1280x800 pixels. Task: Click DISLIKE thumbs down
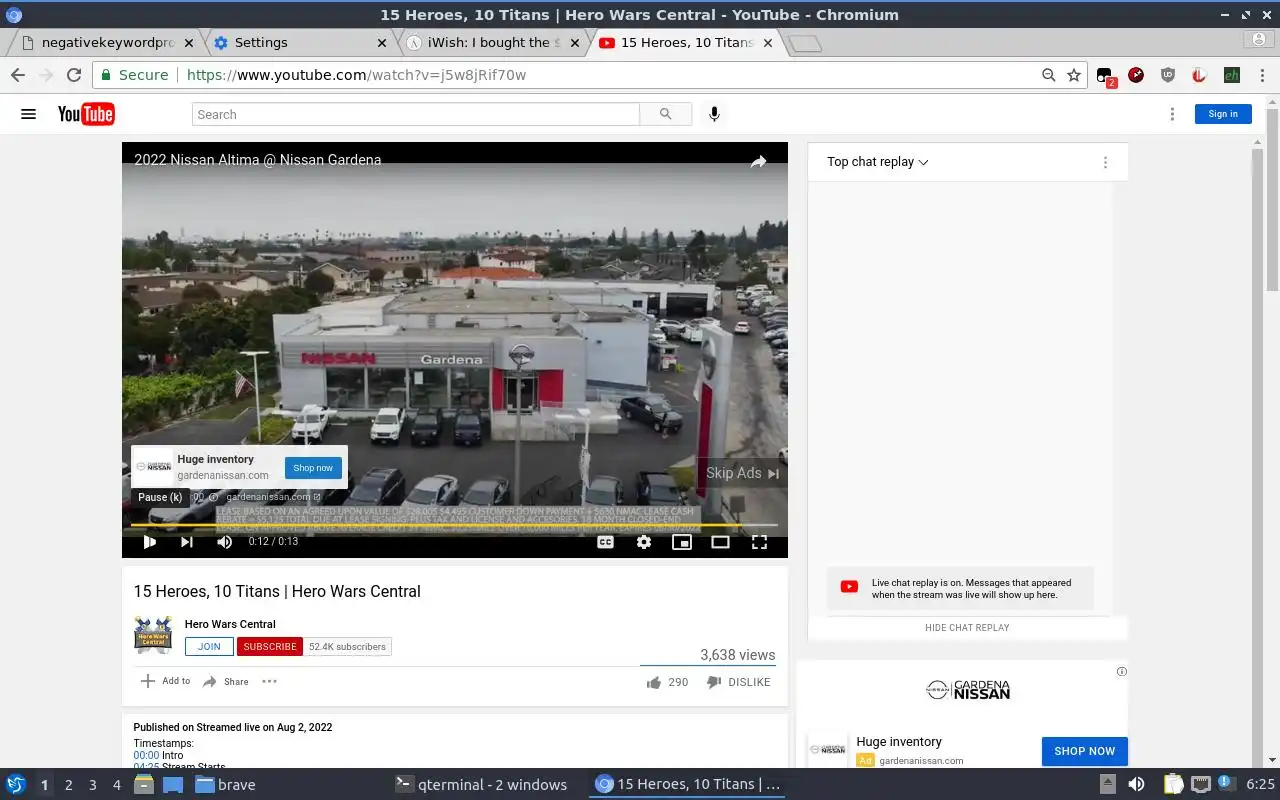(x=738, y=682)
